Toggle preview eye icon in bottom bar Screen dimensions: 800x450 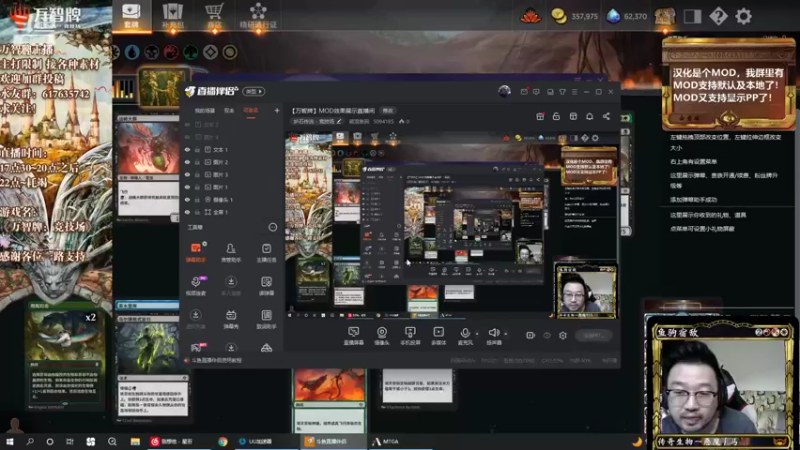click(547, 335)
